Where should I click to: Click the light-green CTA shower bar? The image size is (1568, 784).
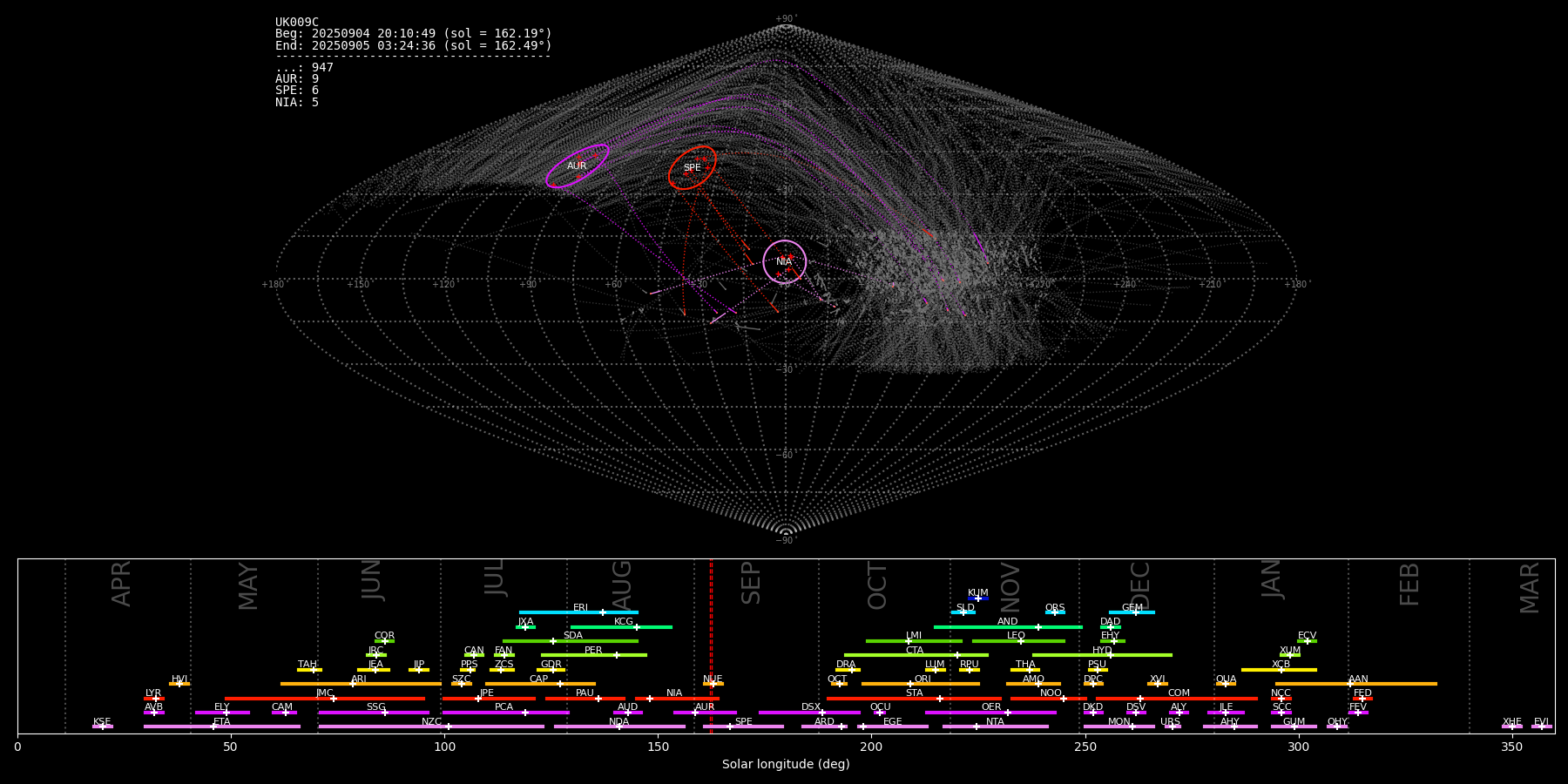(916, 655)
